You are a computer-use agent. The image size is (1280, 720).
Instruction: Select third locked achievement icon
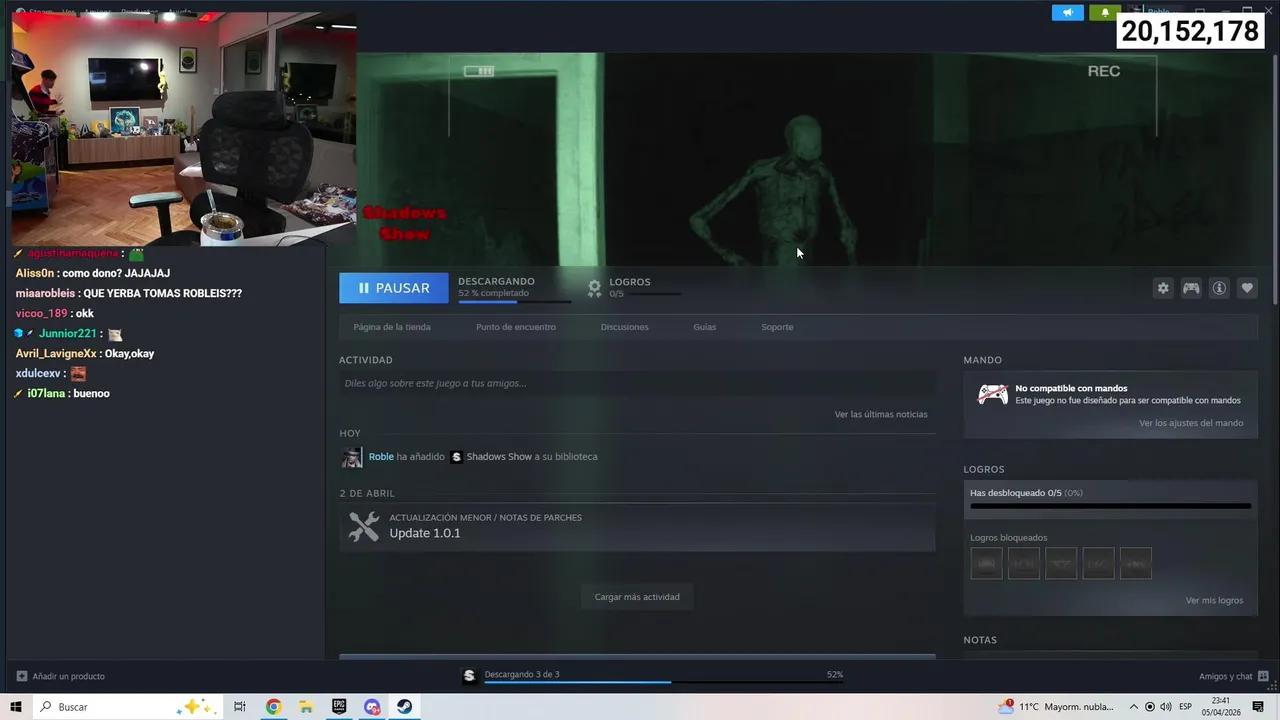1061,563
